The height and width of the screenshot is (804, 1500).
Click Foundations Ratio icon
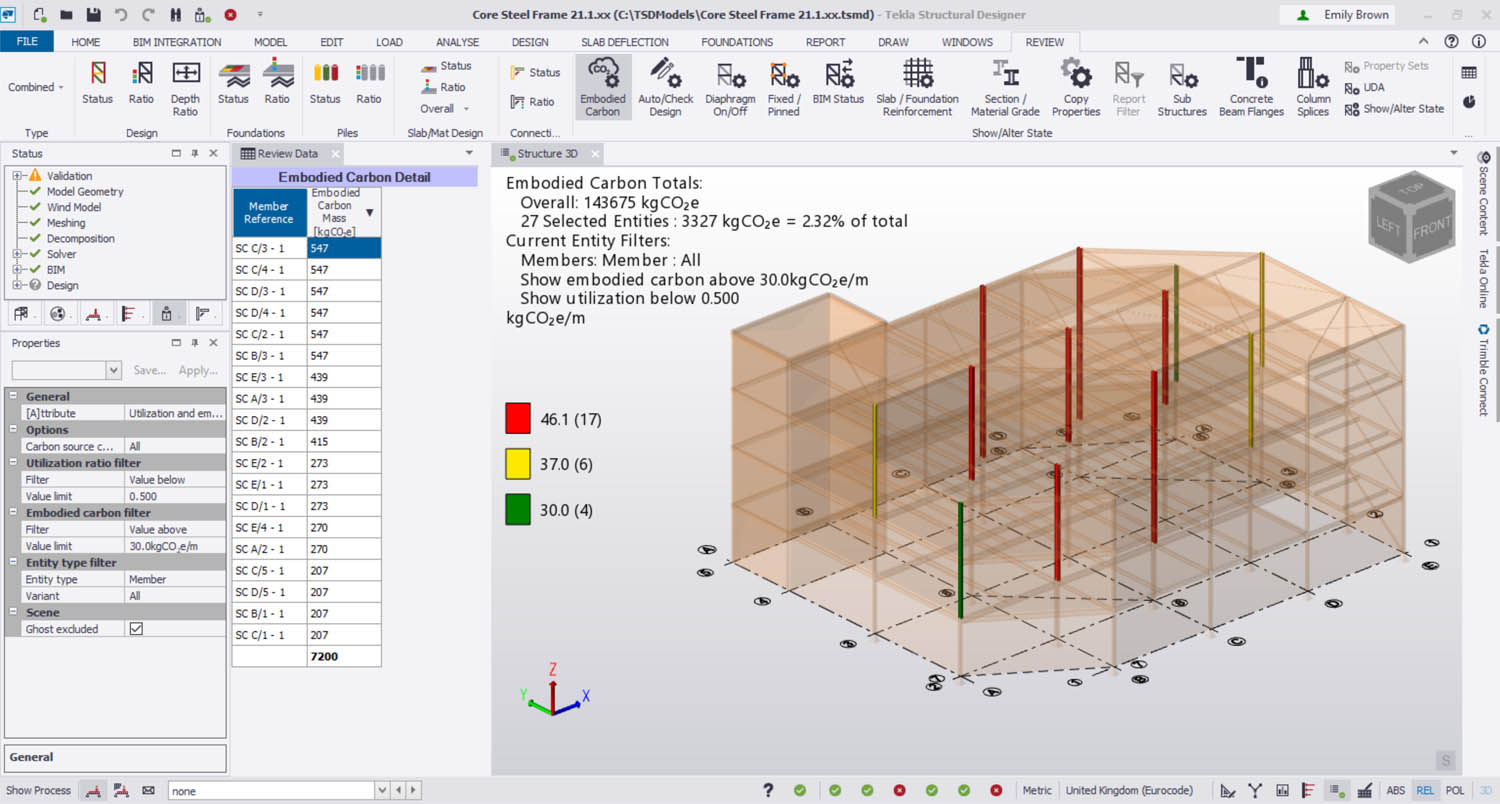277,82
